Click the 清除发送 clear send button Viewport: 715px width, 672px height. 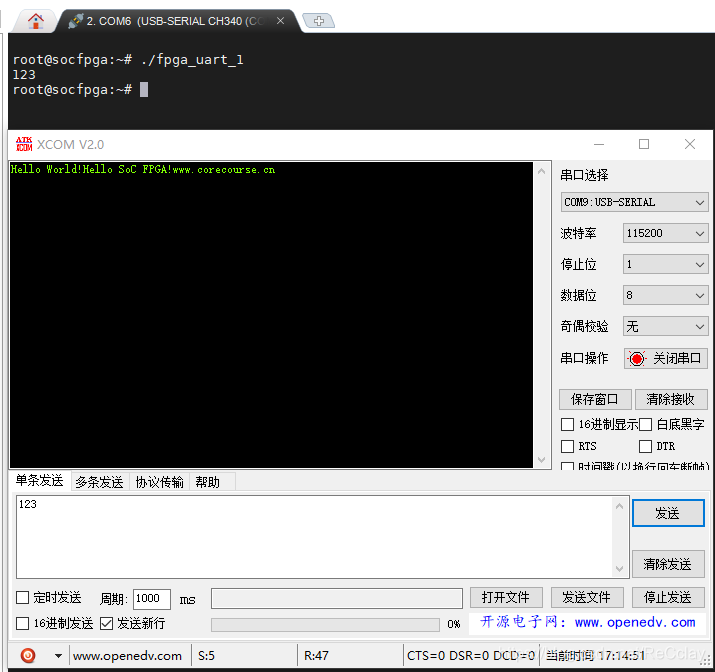pos(668,564)
